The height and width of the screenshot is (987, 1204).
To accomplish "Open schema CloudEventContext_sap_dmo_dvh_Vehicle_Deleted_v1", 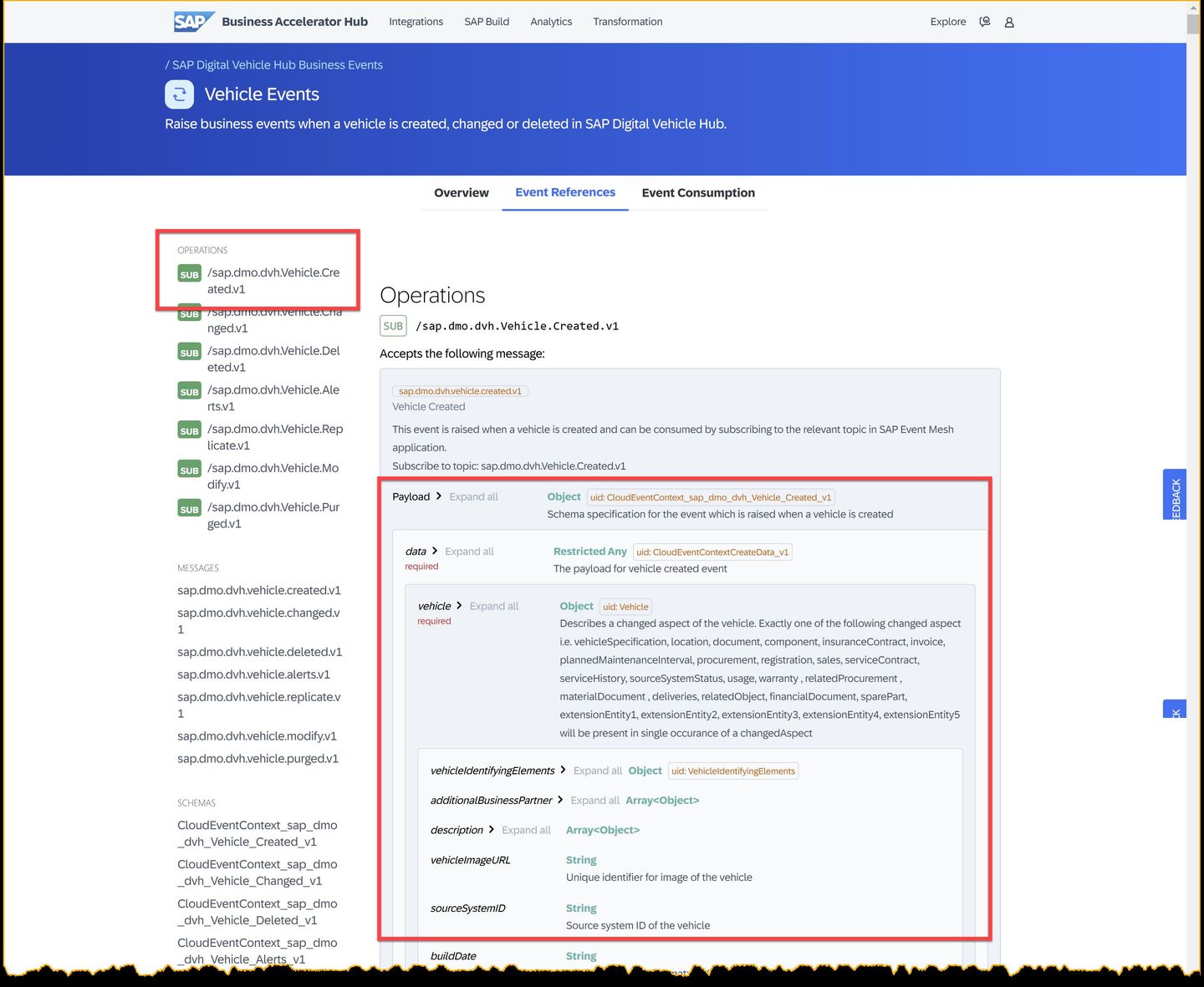I will (x=258, y=912).
